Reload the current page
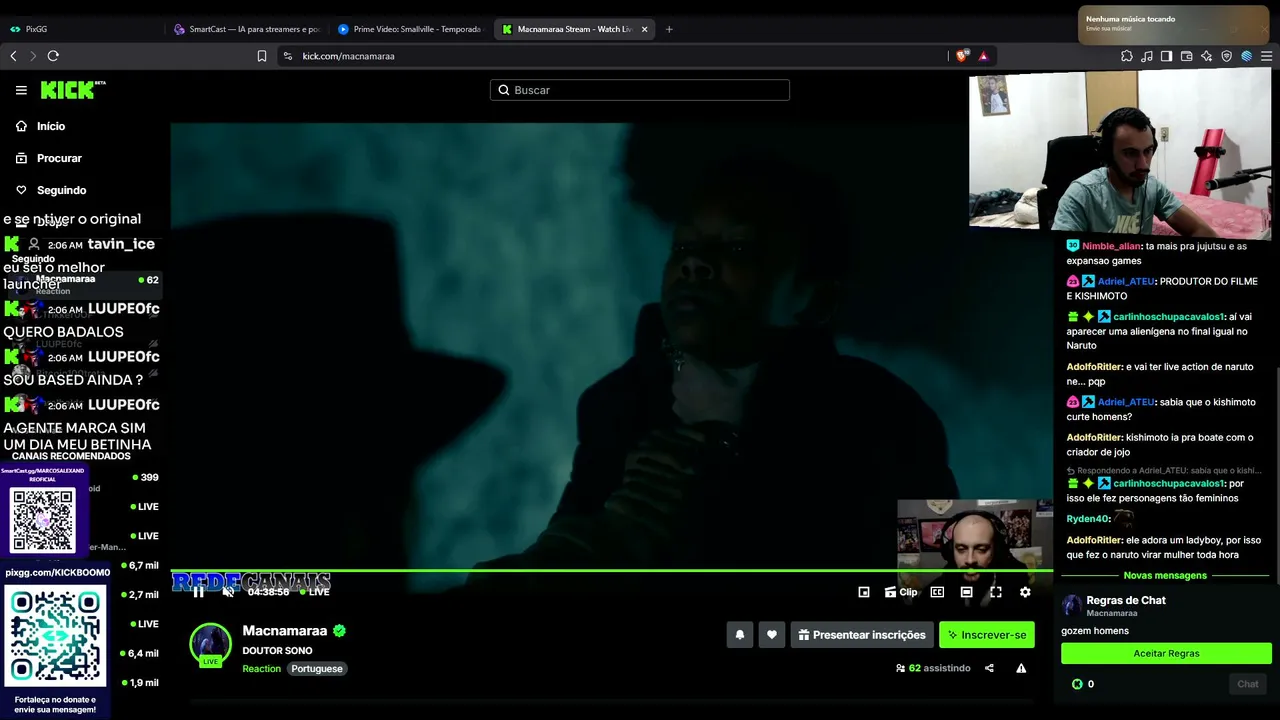 tap(53, 56)
